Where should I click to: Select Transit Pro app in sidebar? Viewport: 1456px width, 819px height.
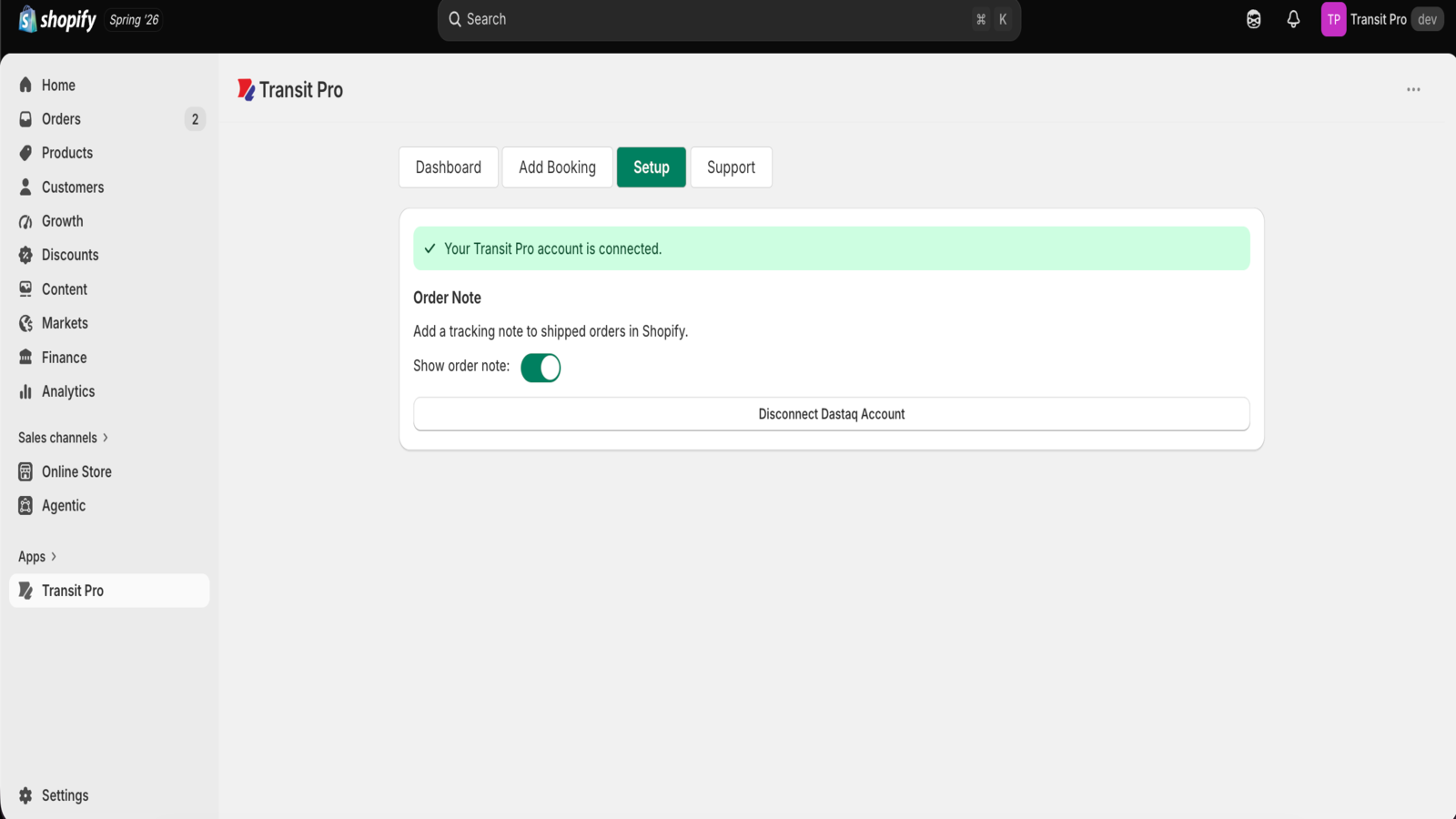109,591
